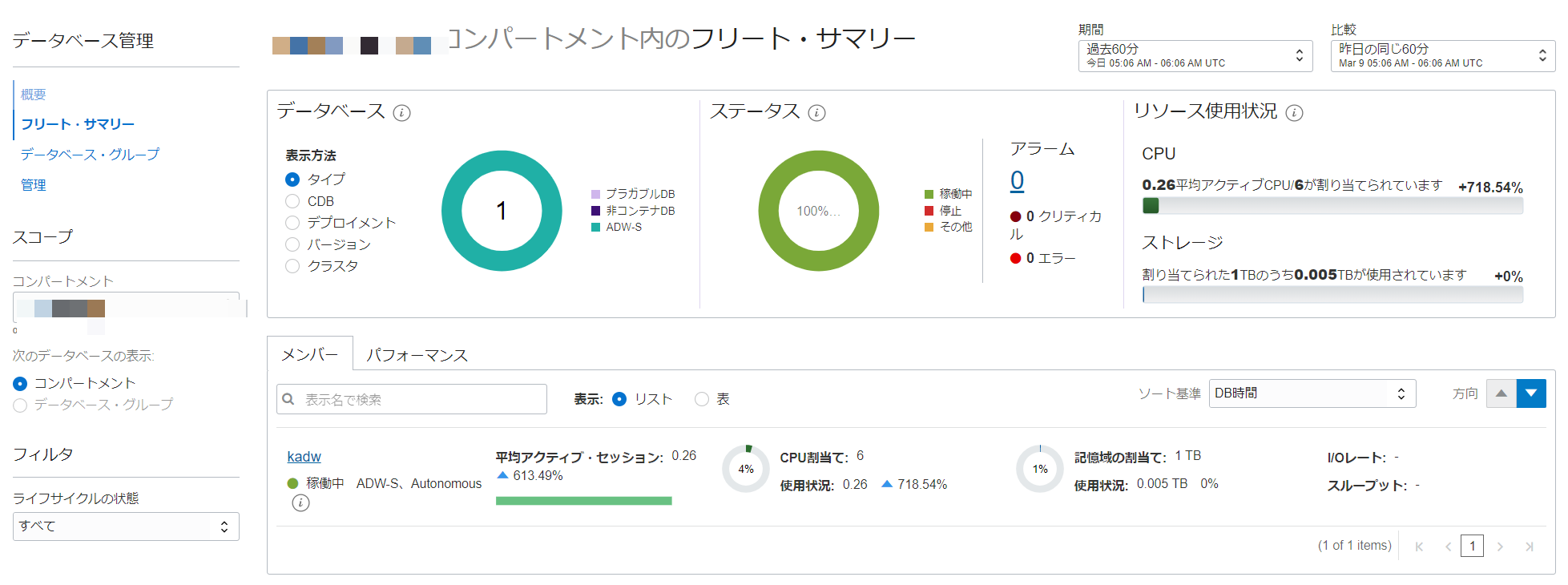This screenshot has height=585, width=1568.
Task: Click the alarm count 0 link
Action: (1017, 180)
